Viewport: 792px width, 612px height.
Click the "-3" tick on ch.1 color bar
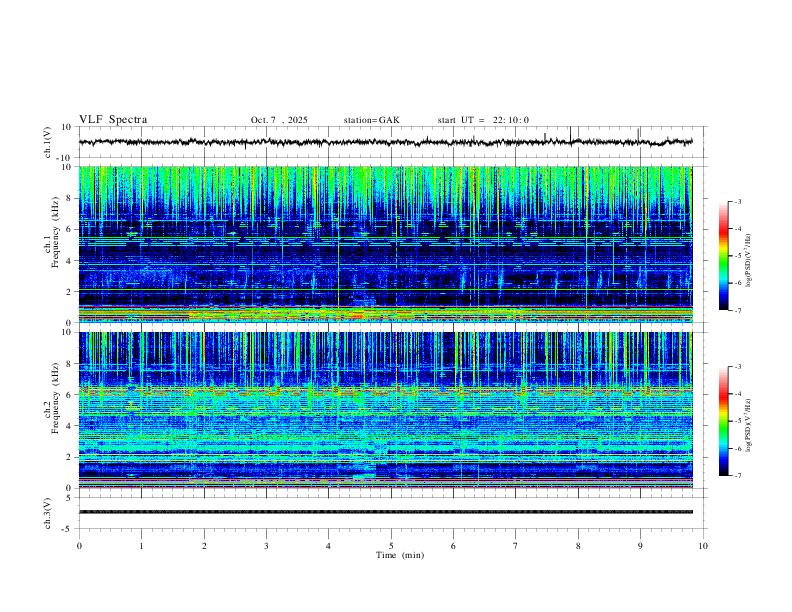coord(737,201)
